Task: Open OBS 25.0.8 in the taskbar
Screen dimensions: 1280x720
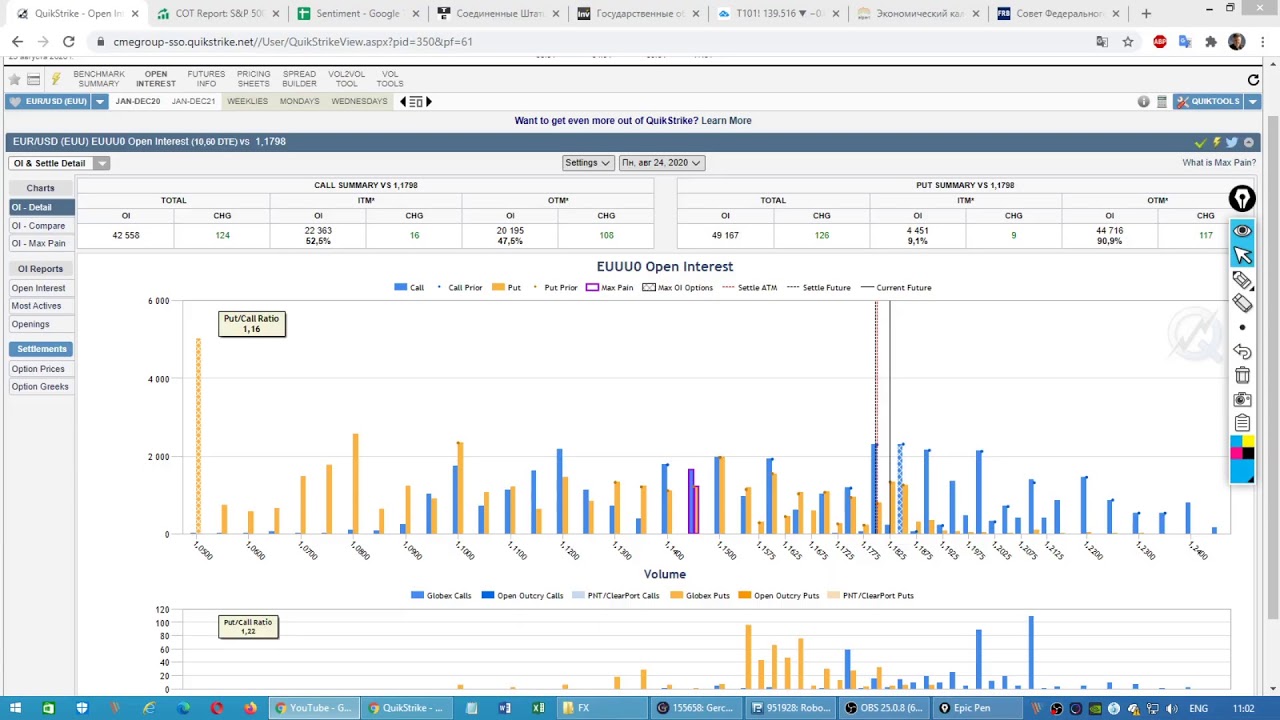Action: pyautogui.click(x=883, y=708)
